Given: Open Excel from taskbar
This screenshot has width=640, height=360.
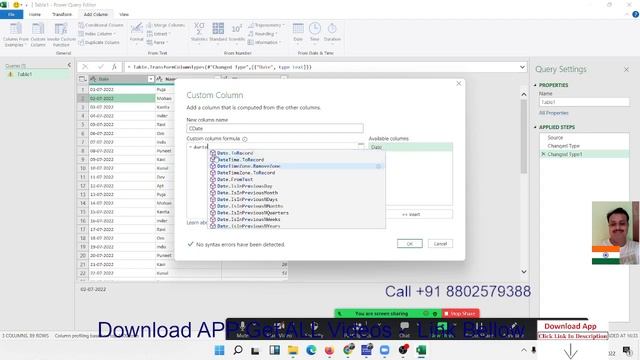Looking at the screenshot, I should (x=421, y=350).
